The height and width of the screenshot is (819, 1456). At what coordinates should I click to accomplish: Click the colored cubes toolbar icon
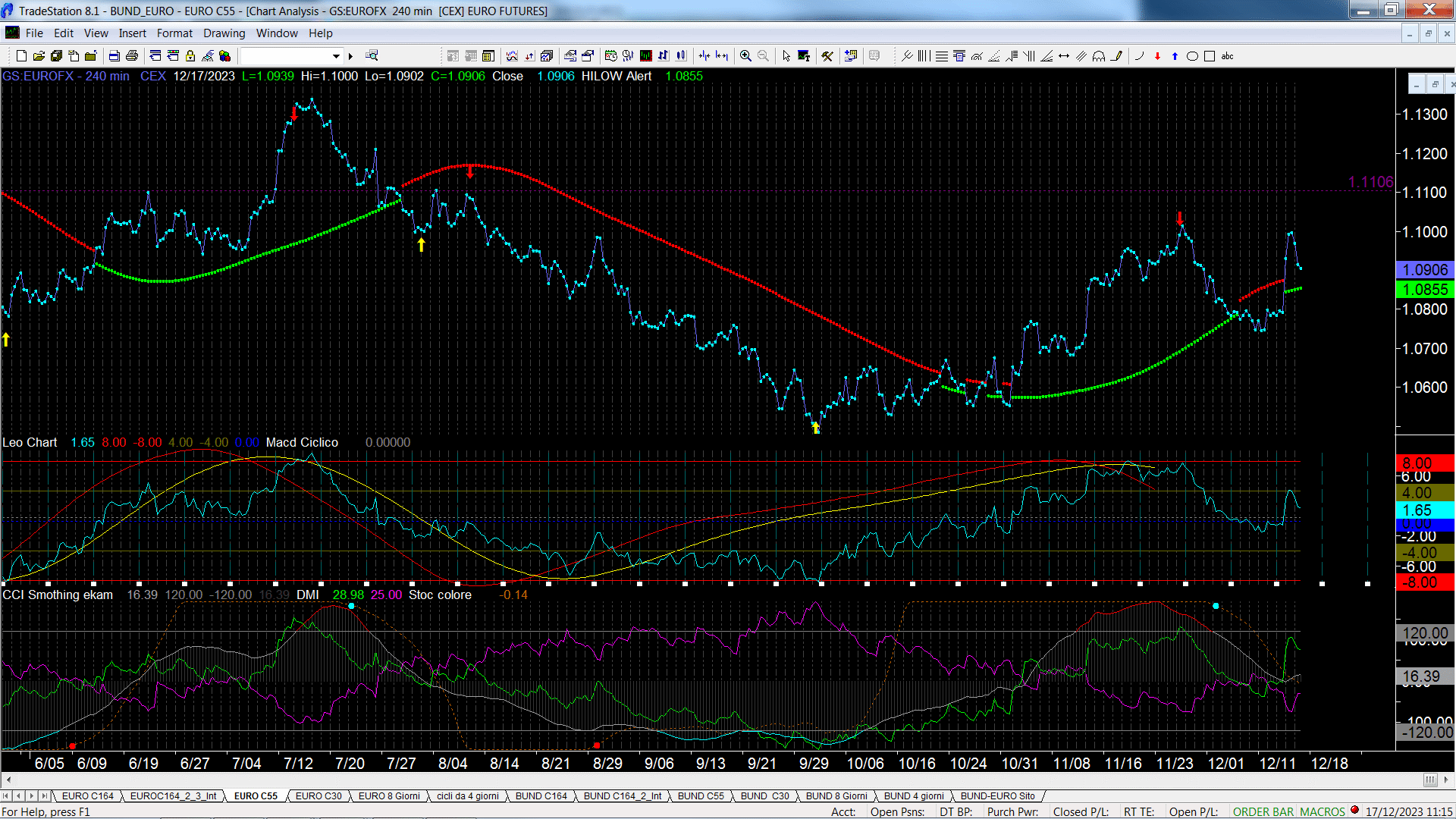[x=225, y=56]
